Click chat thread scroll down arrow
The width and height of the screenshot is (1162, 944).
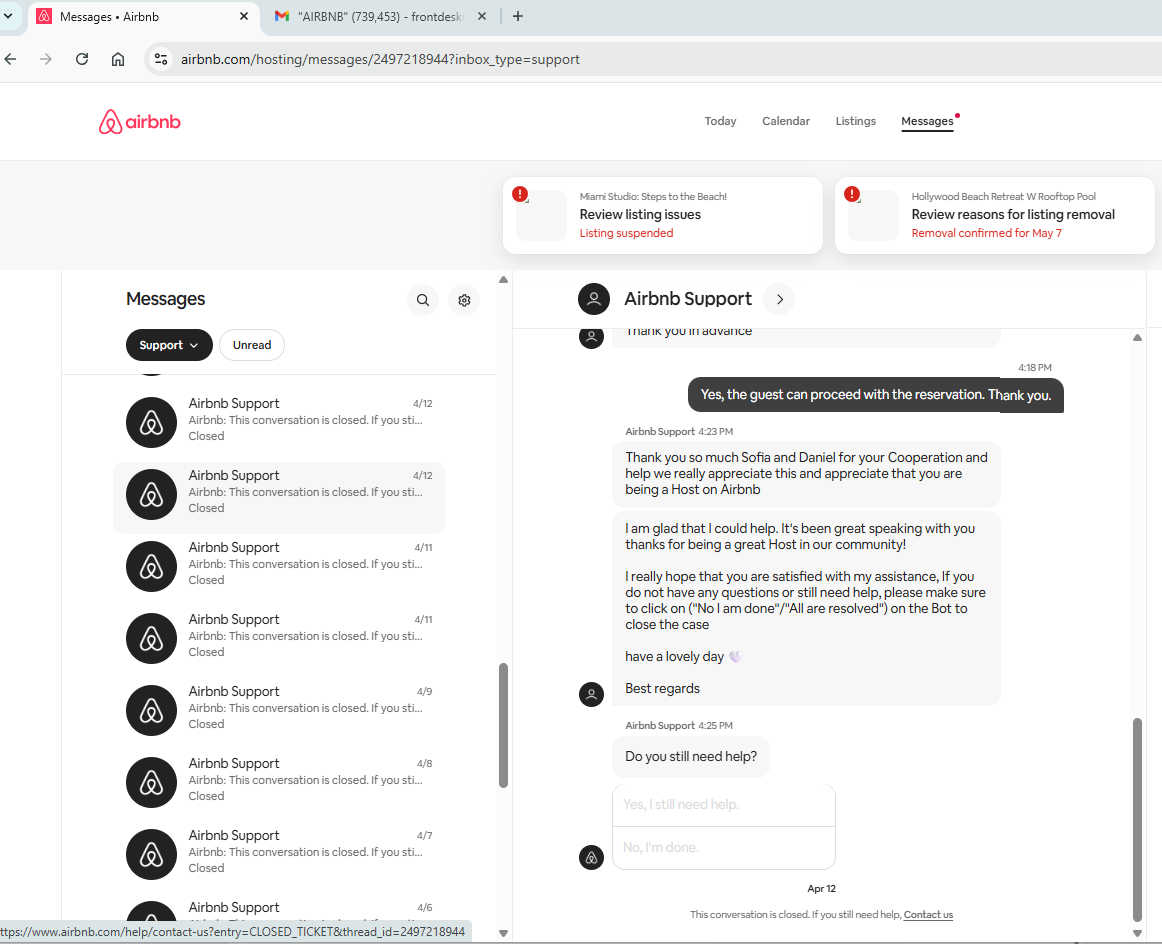click(1138, 934)
